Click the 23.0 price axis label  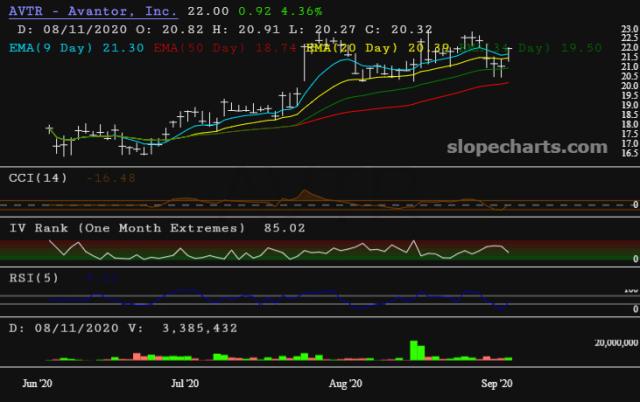click(627, 37)
